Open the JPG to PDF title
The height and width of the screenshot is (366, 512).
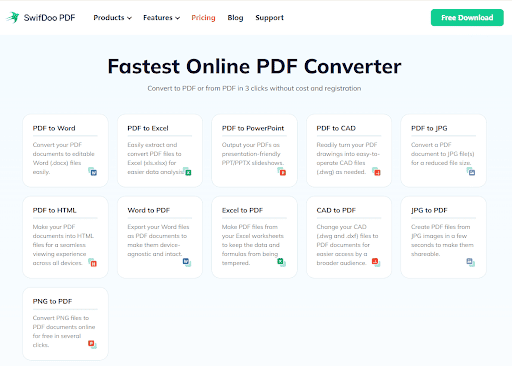point(429,210)
